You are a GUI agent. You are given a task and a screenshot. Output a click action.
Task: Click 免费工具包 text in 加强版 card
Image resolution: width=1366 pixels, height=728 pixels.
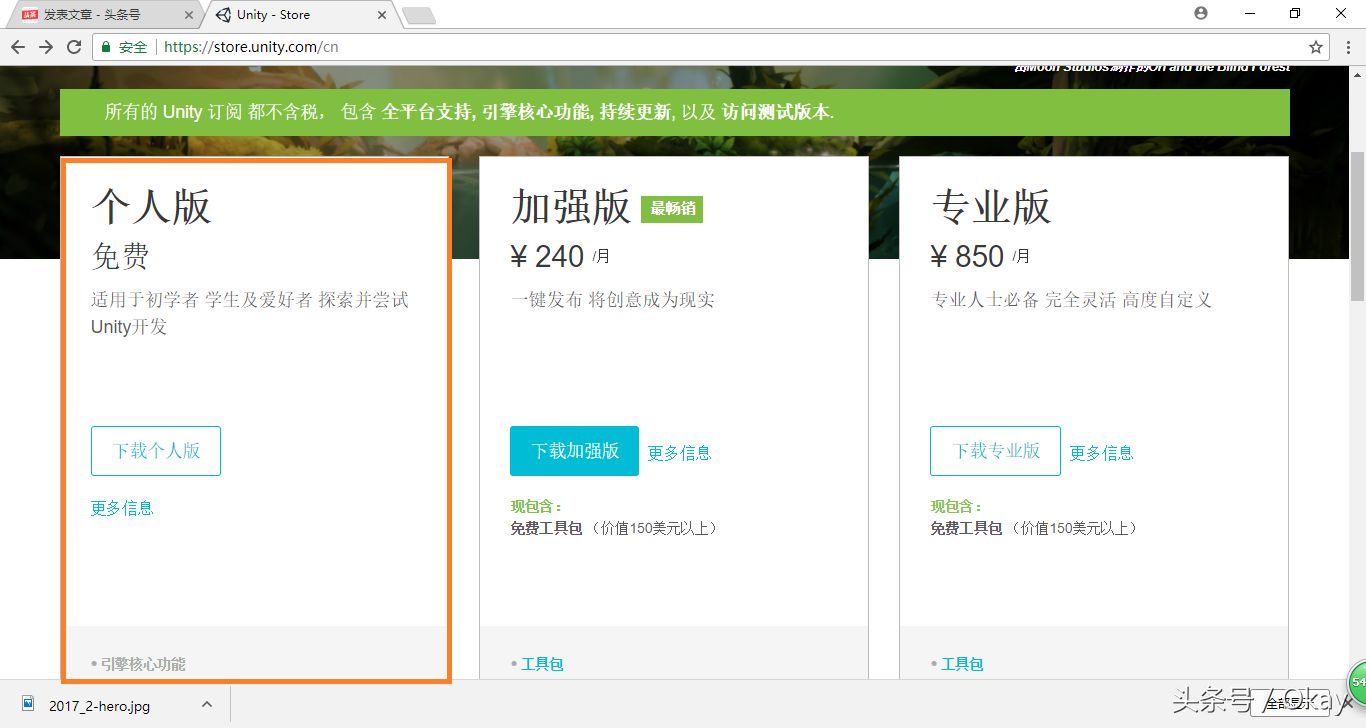546,528
